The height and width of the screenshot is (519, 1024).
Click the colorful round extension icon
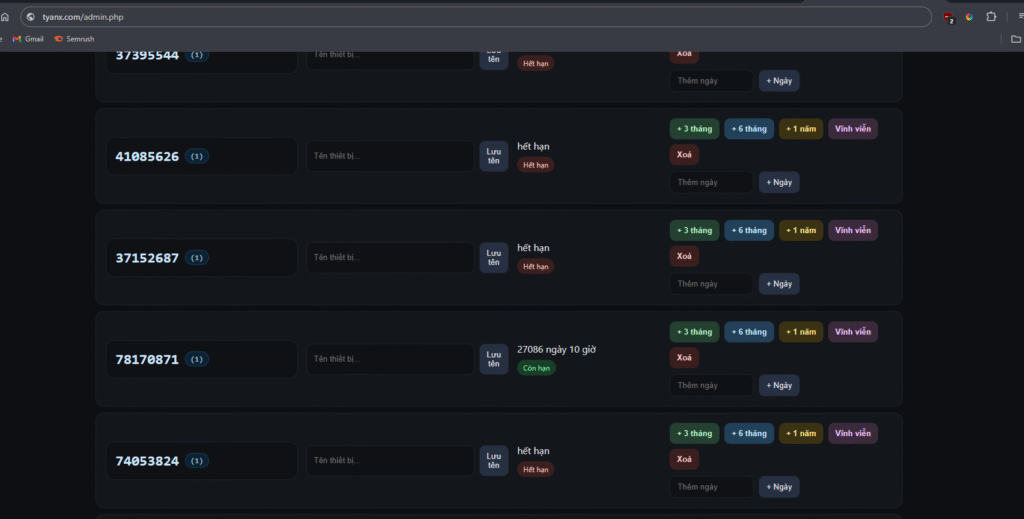pyautogui.click(x=969, y=17)
